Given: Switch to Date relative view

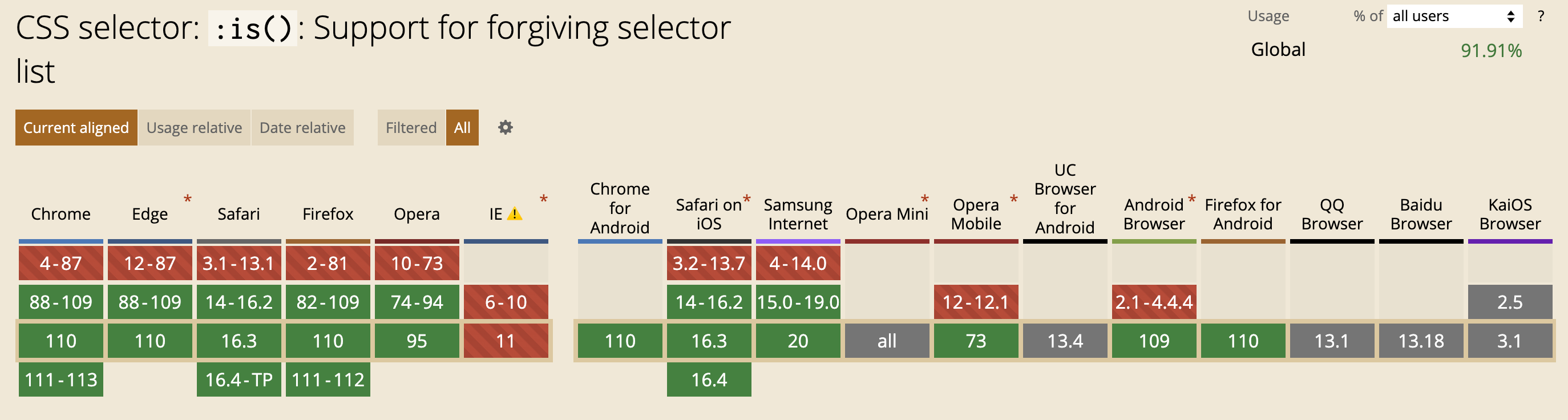Looking at the screenshot, I should coord(302,128).
